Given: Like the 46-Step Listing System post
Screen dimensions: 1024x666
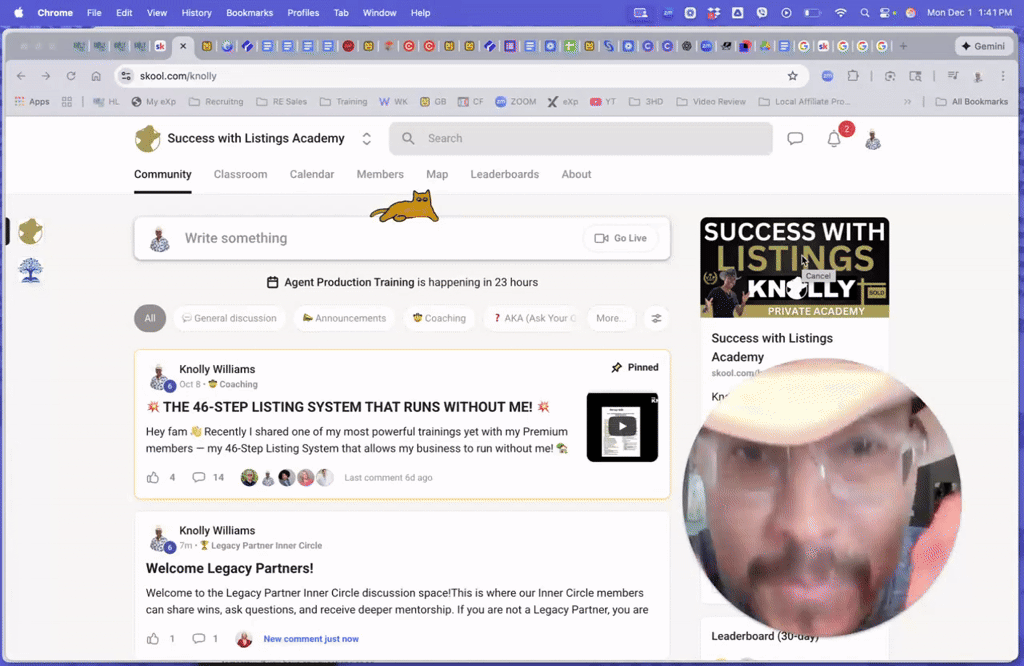Looking at the screenshot, I should click(x=153, y=477).
